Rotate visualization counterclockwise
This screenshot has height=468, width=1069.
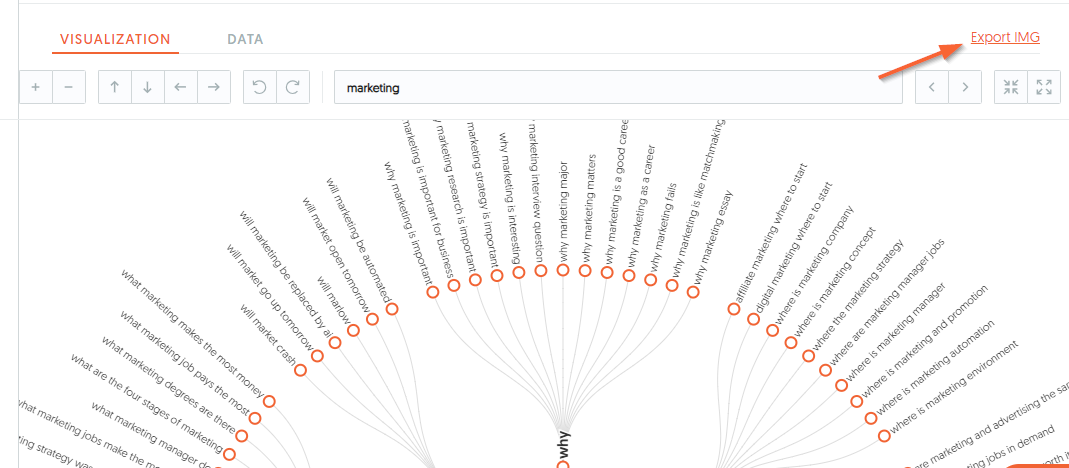[x=260, y=87]
